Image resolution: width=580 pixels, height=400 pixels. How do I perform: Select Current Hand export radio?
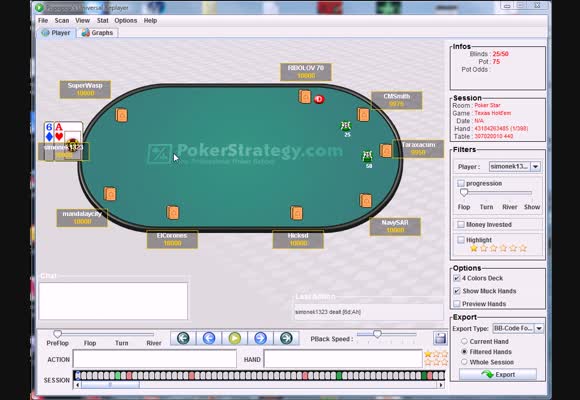[x=464, y=341]
